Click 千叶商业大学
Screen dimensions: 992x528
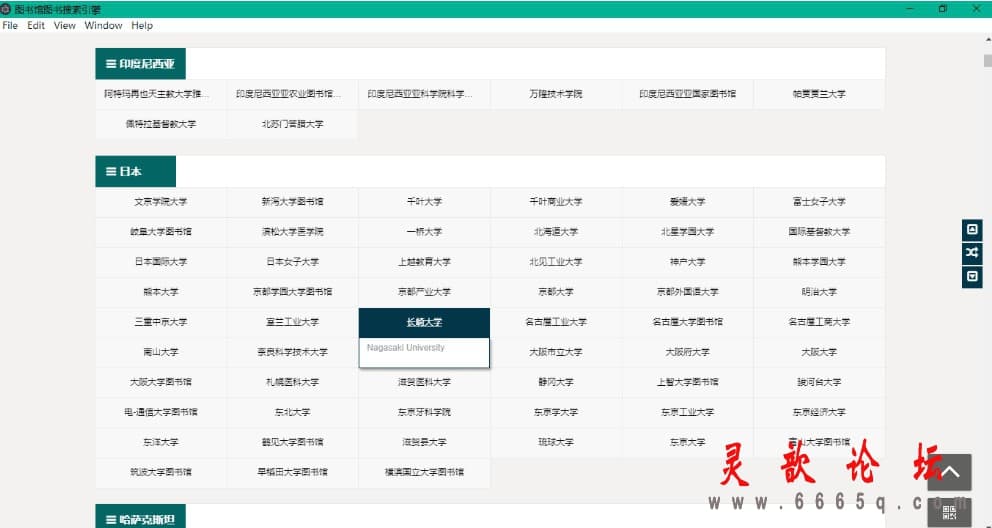click(x=556, y=202)
